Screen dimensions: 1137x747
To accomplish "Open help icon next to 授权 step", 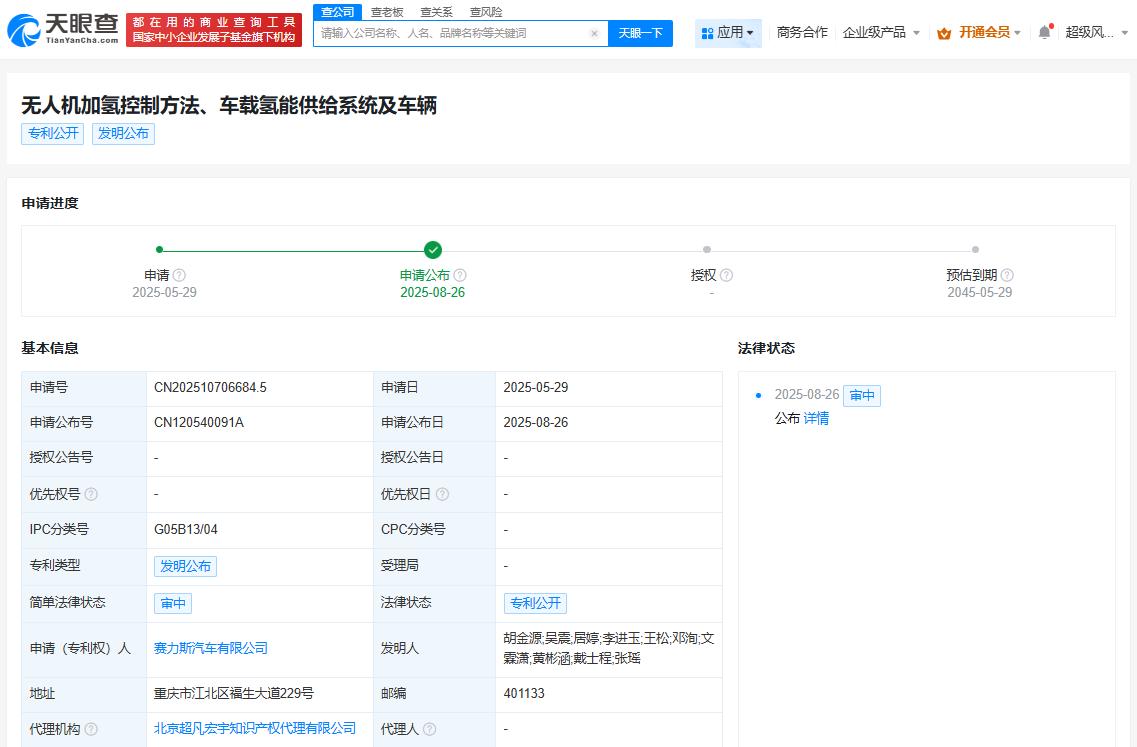I will [x=726, y=275].
